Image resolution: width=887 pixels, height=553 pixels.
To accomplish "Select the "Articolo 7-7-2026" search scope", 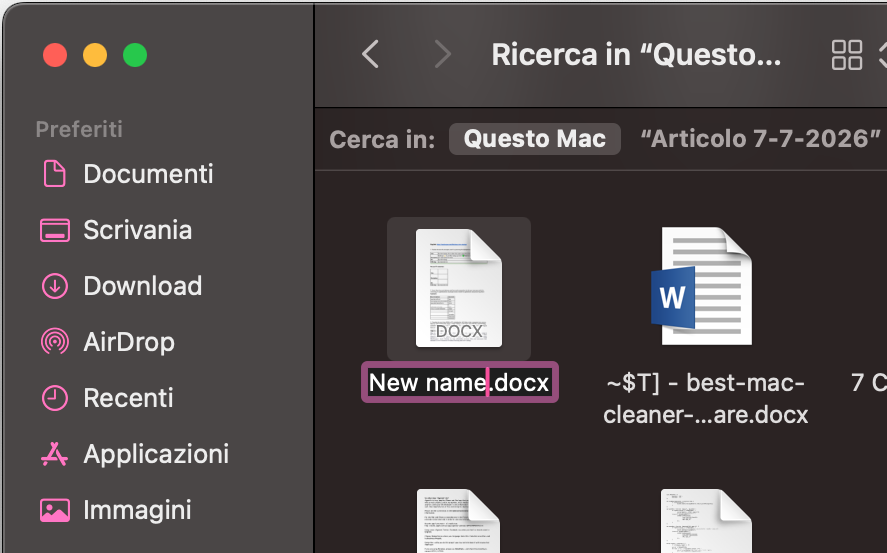I will point(760,139).
